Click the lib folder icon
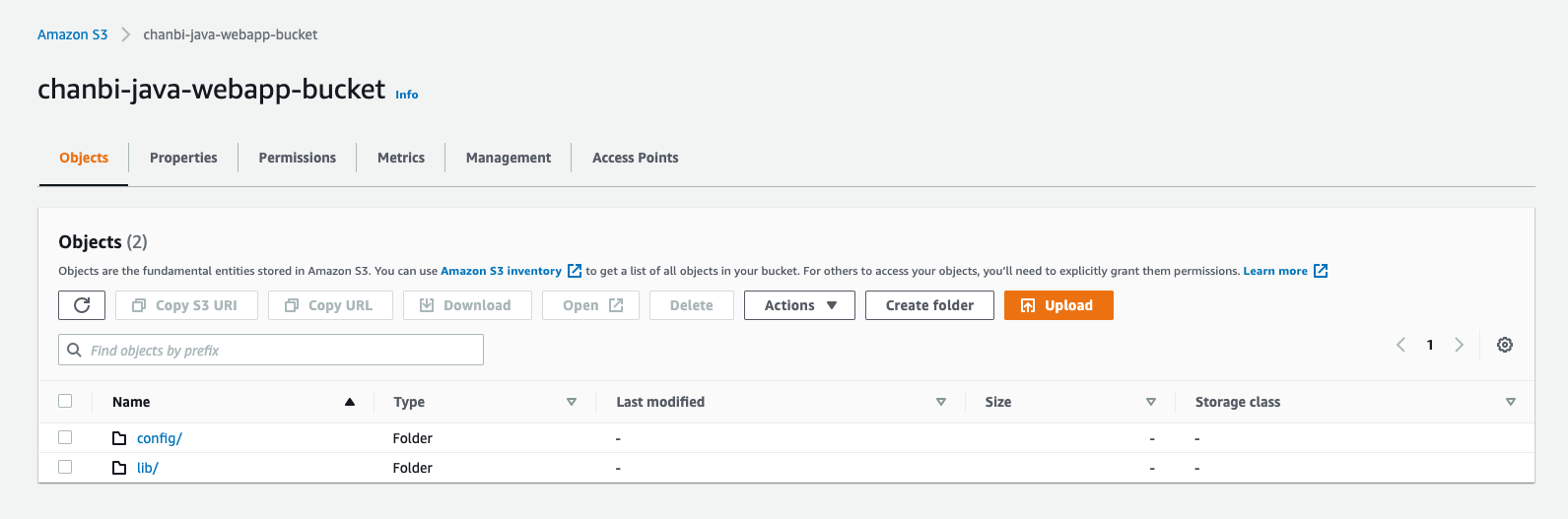The width and height of the screenshot is (1568, 519). tap(119, 468)
